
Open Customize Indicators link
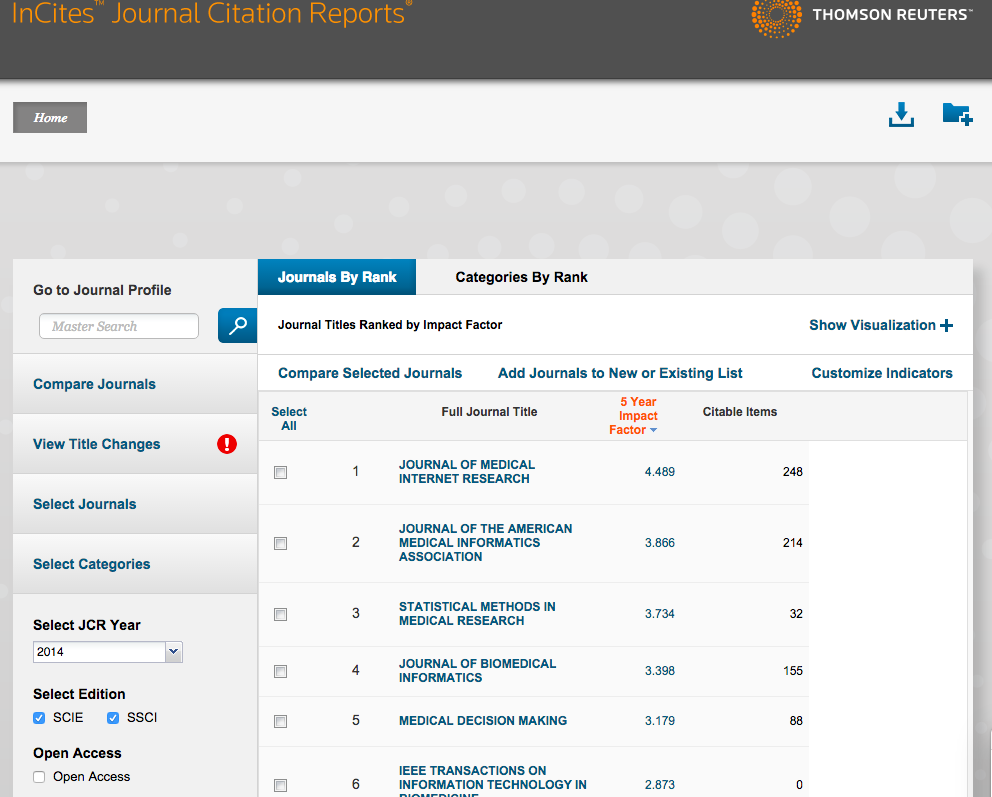881,373
